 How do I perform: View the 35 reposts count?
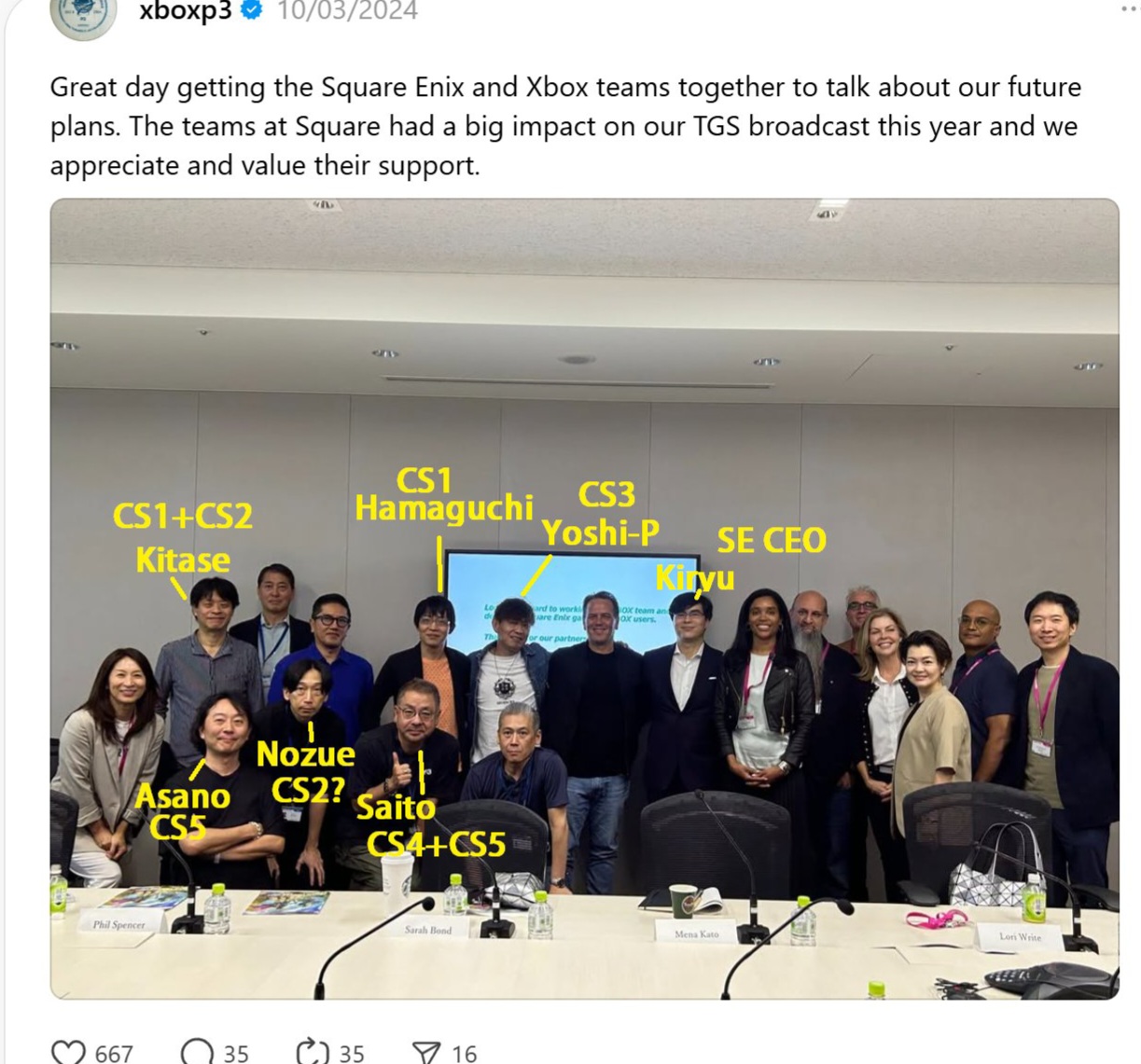click(x=352, y=1054)
